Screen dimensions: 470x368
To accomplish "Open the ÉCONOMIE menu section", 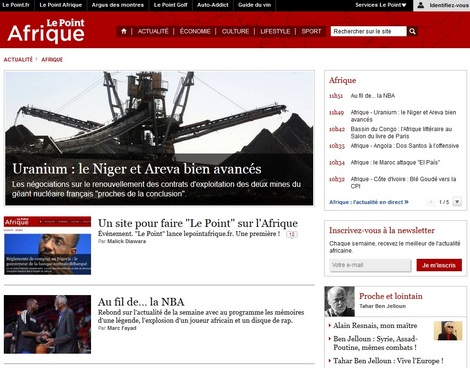I will (195, 31).
